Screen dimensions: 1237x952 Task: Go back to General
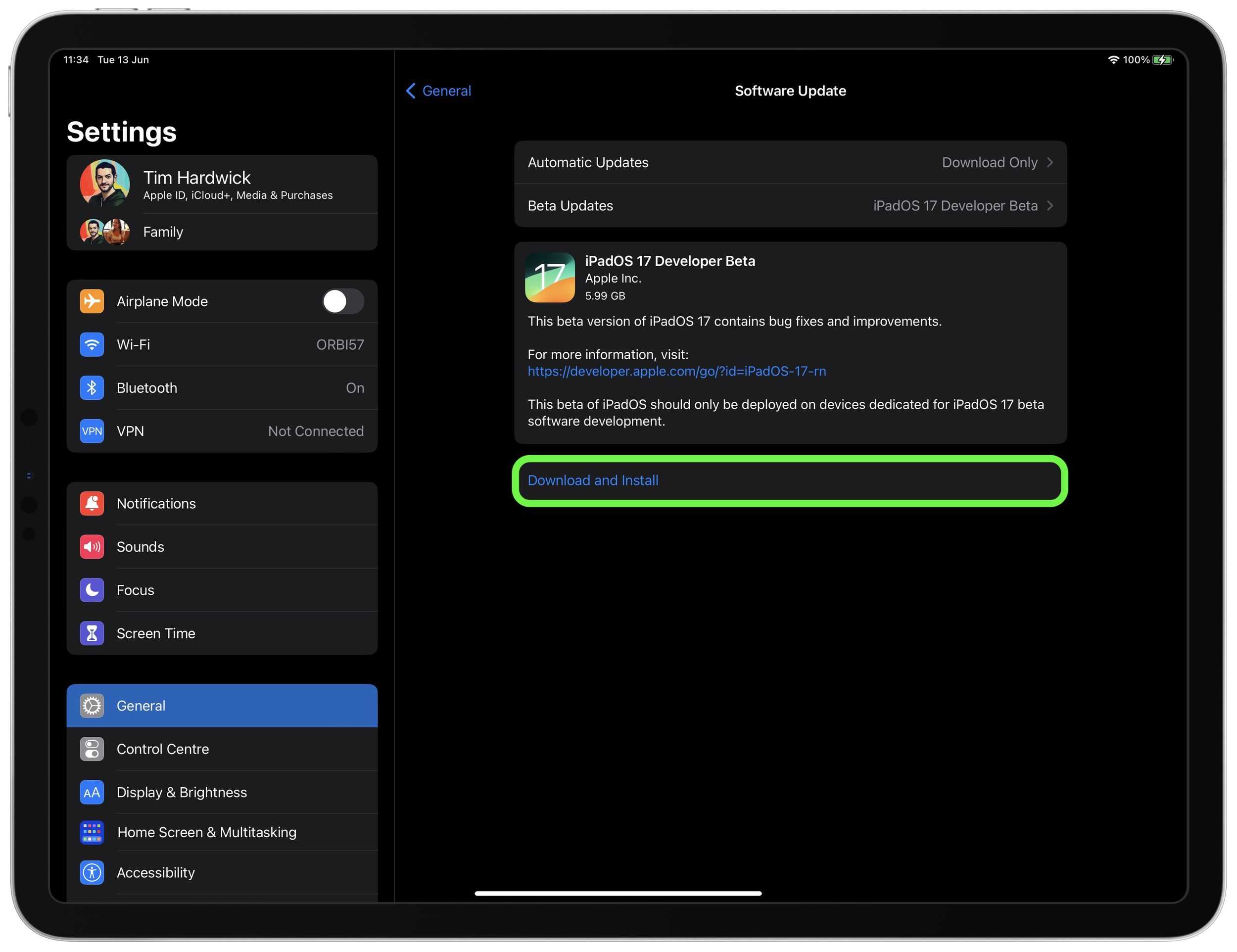click(439, 91)
